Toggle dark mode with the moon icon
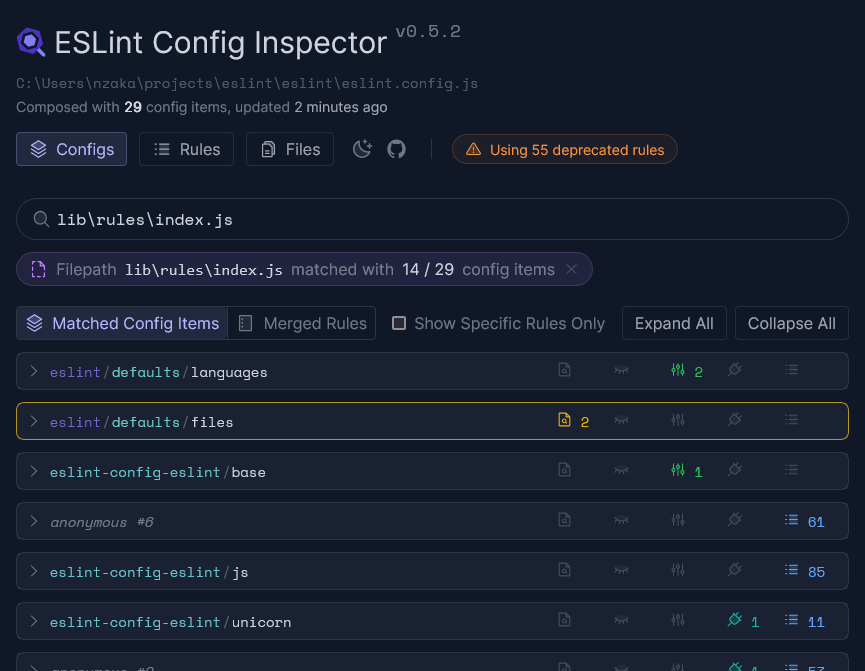This screenshot has width=865, height=671. [x=361, y=147]
